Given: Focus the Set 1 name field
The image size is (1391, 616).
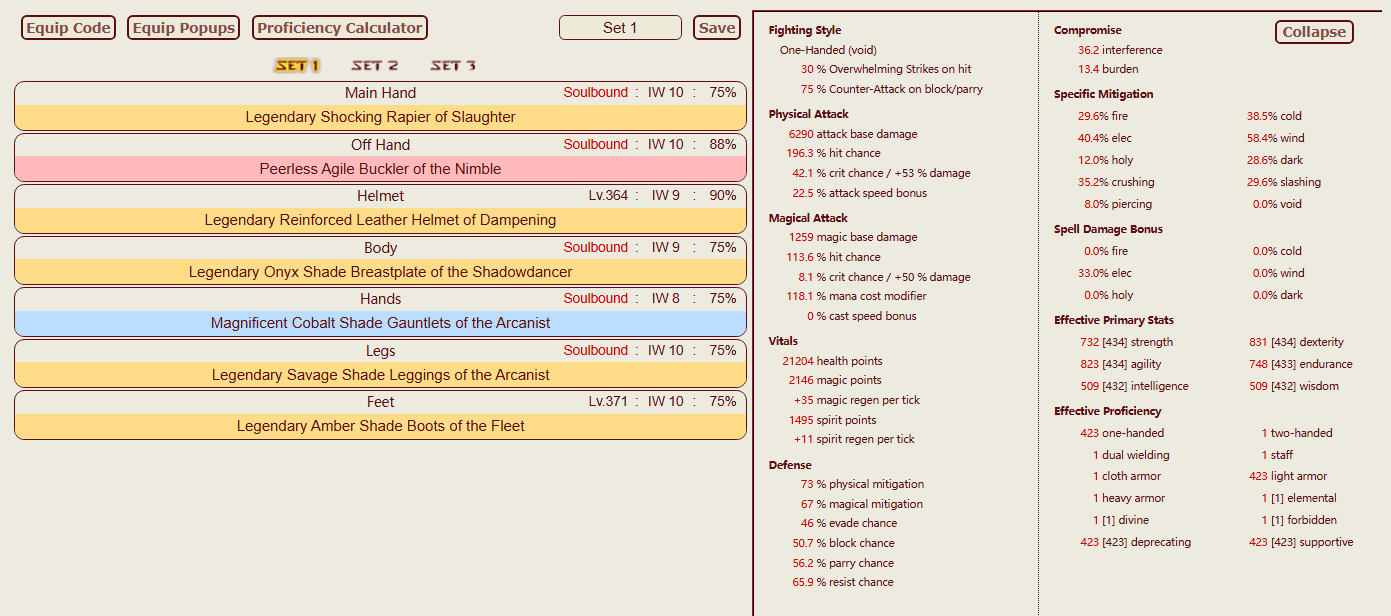Looking at the screenshot, I should (x=620, y=28).
